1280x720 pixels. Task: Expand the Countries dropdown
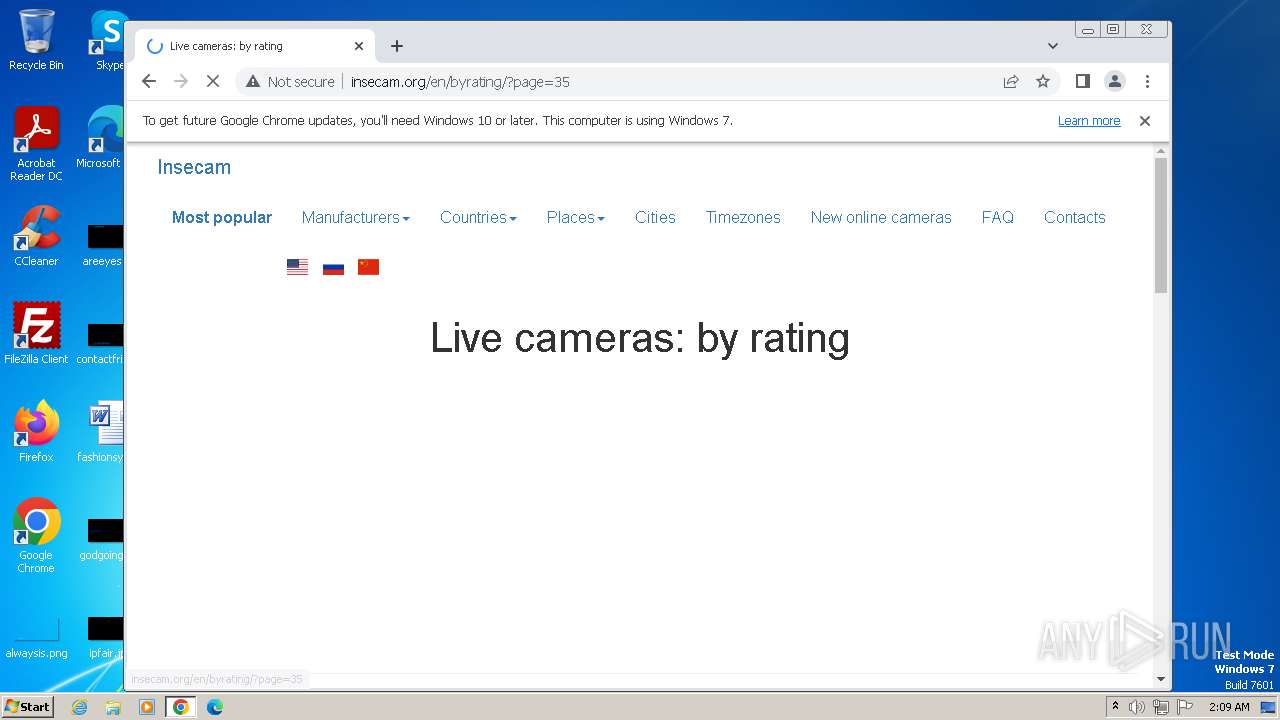point(478,217)
